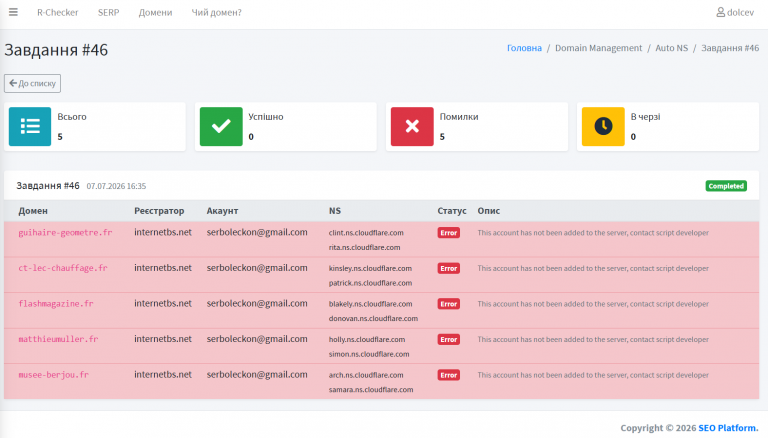
Task: Follow the Головна breadcrumb link
Action: point(524,48)
